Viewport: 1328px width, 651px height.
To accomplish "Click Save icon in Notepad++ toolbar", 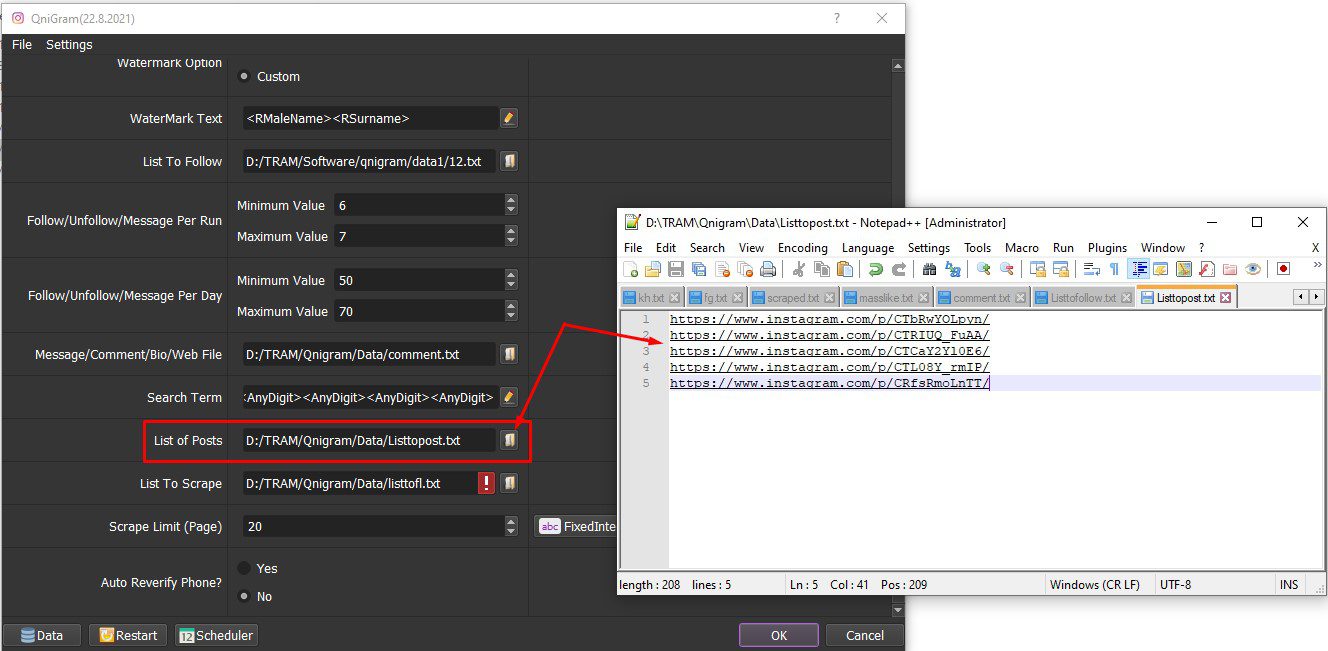I will click(x=676, y=269).
